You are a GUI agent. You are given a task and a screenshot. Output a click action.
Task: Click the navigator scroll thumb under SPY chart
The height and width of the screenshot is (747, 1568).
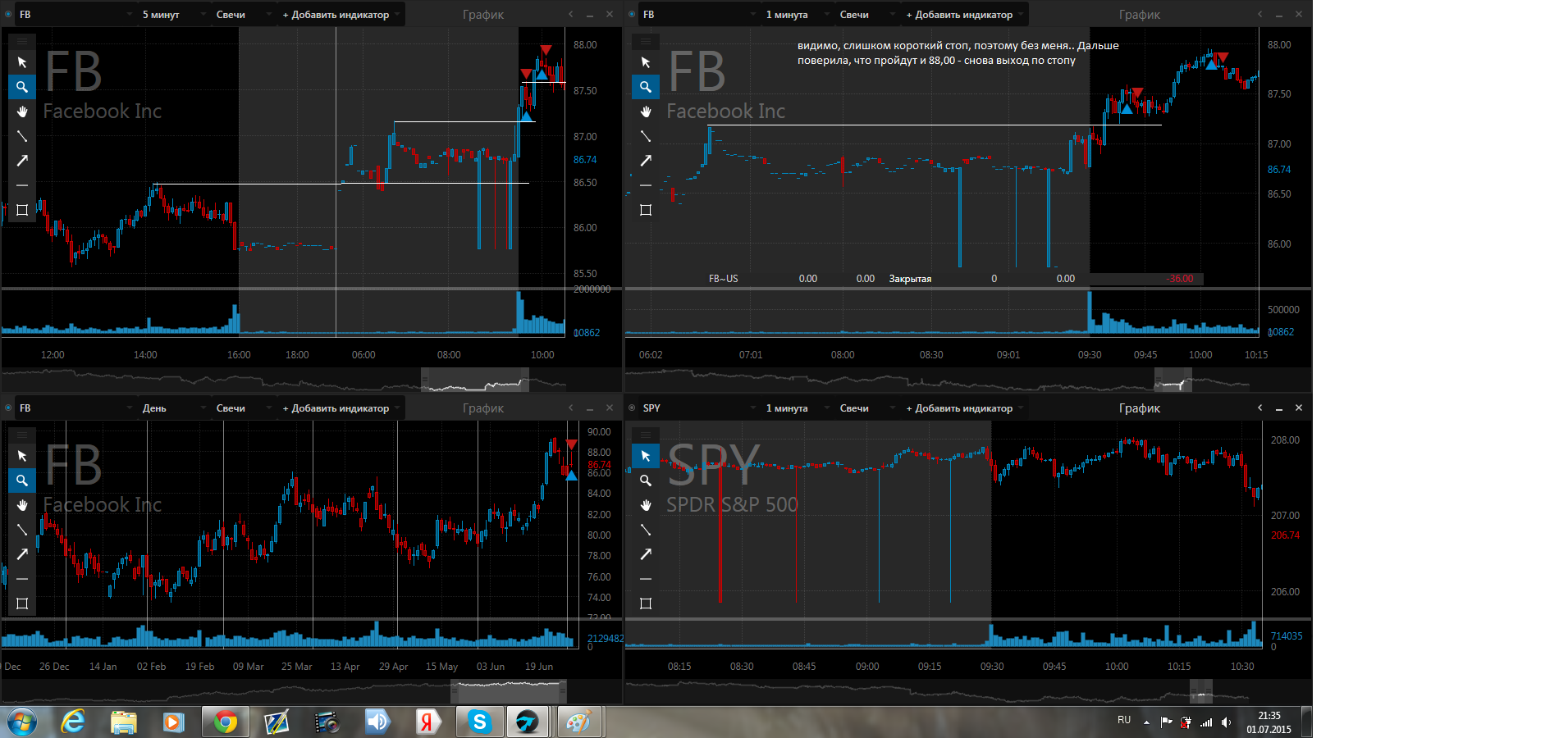pos(1201,692)
